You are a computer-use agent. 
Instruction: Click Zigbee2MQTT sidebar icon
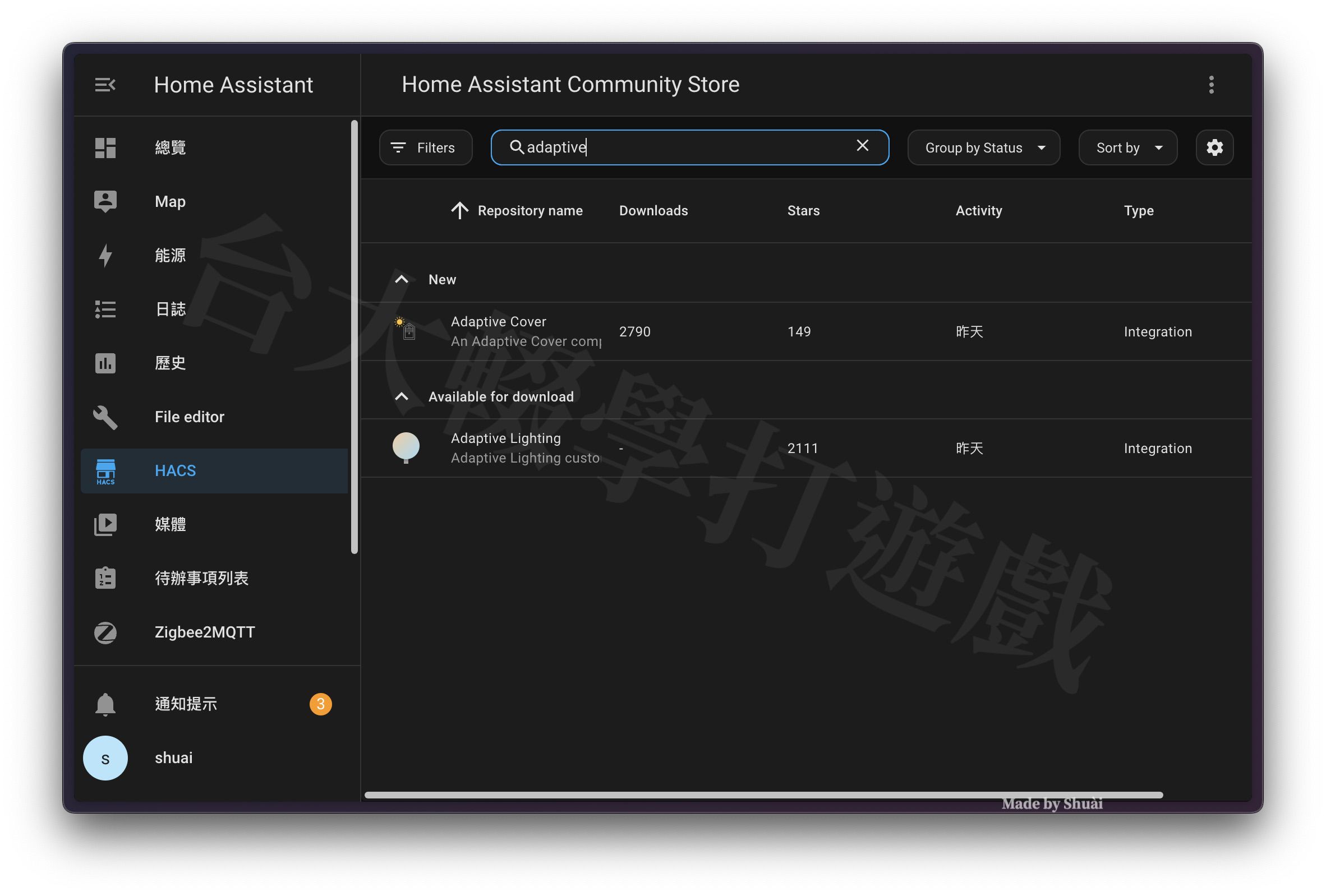(106, 632)
